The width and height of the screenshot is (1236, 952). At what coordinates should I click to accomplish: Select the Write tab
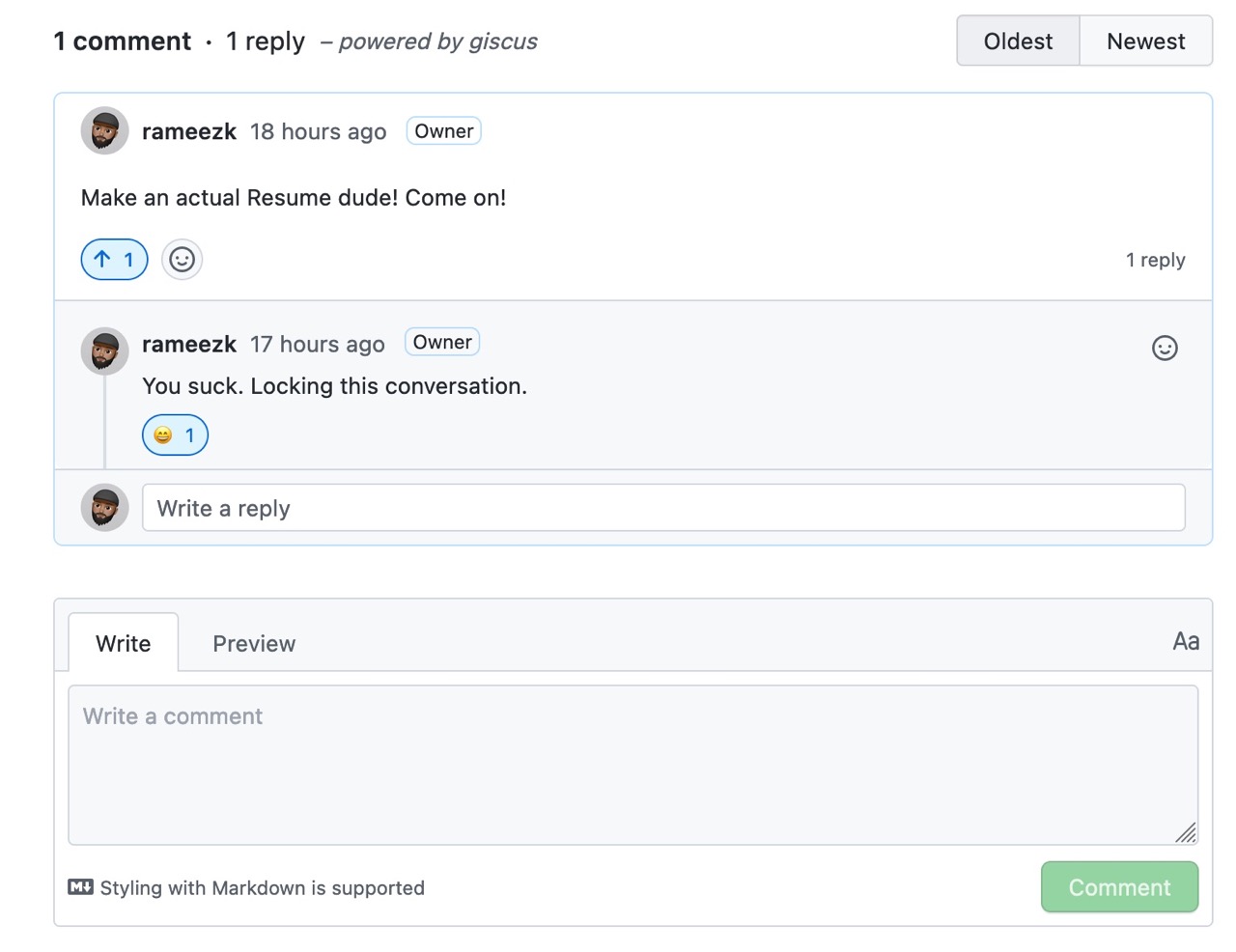124,643
